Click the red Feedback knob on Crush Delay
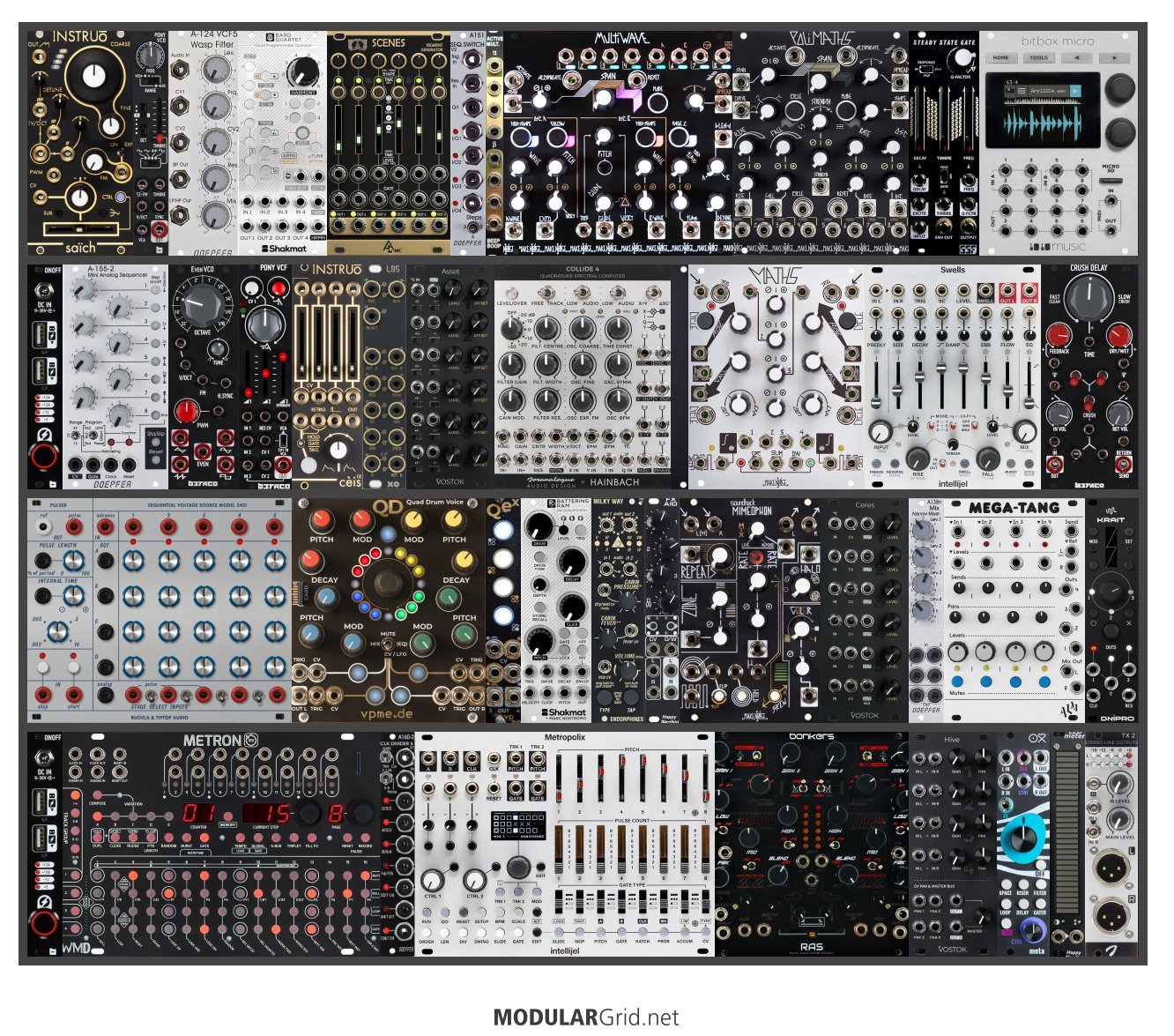The height and width of the screenshot is (1036, 1174). tap(1059, 336)
